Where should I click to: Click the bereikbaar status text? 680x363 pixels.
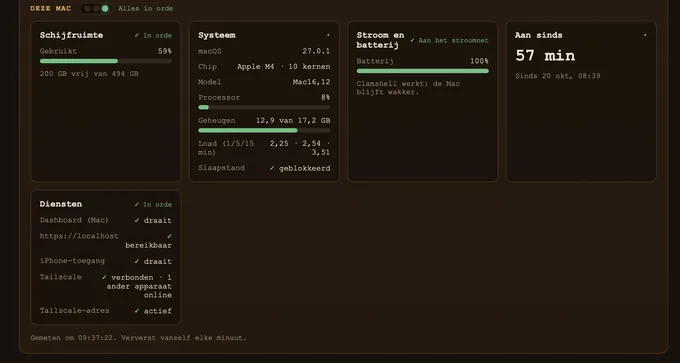[x=148, y=245]
